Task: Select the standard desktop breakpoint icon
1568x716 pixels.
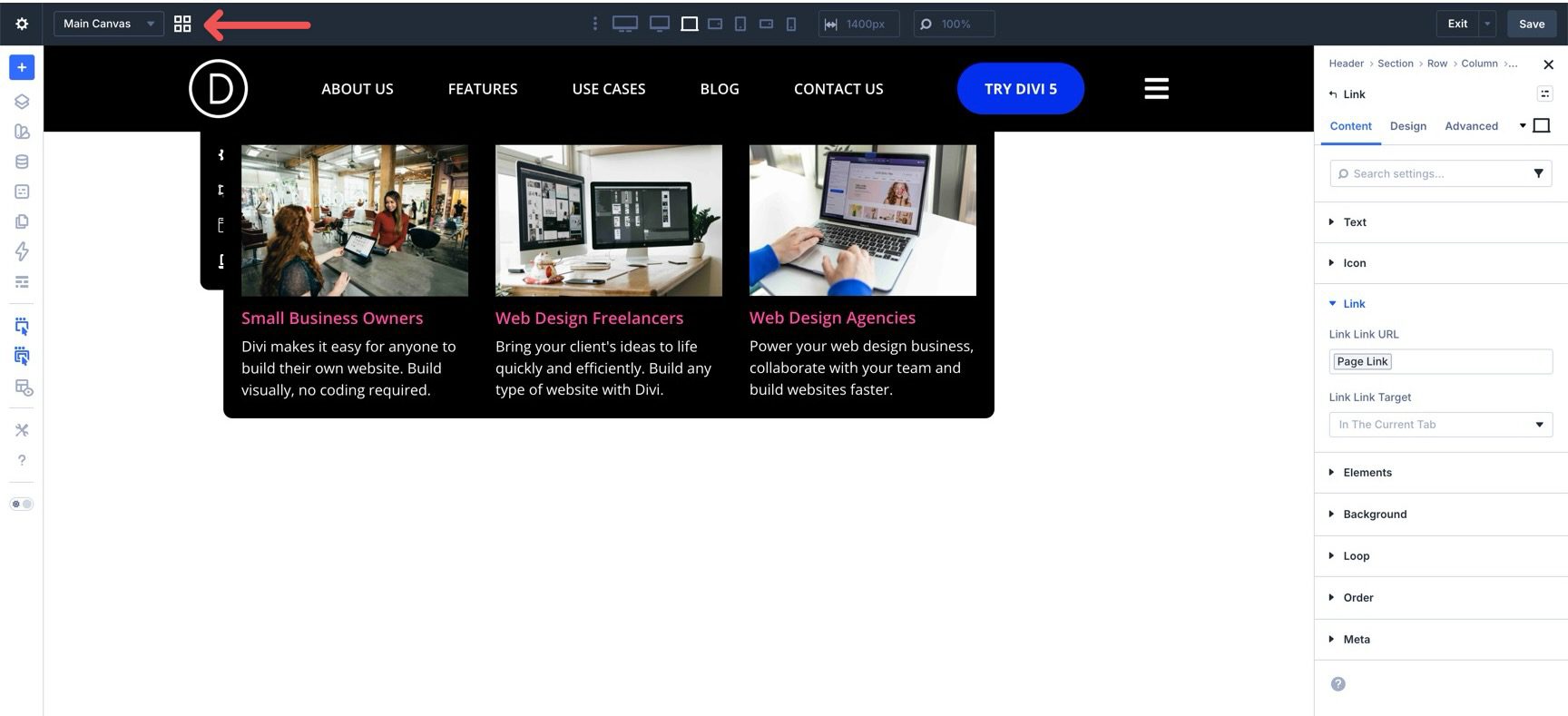Action: click(x=660, y=24)
